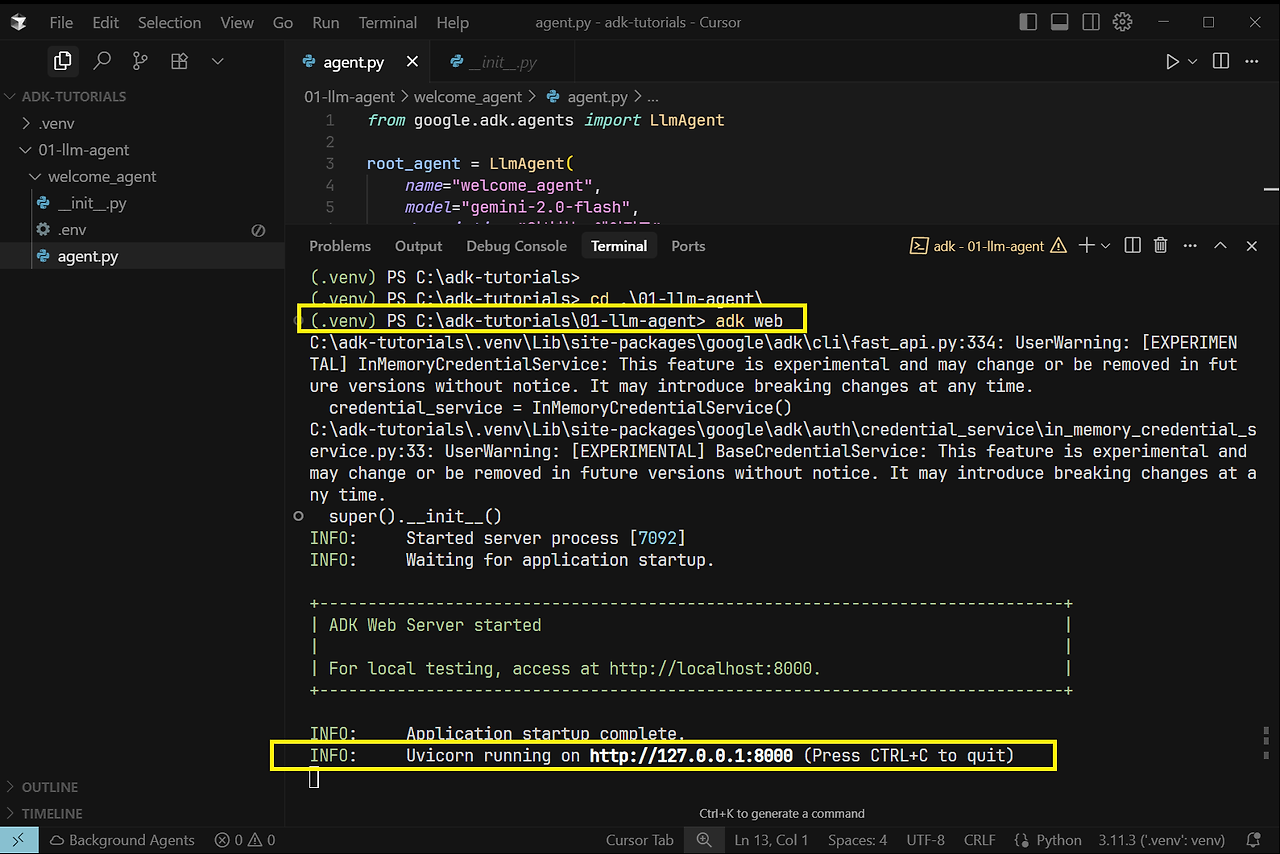Click the Run Python File play icon
1280x854 pixels.
point(1172,62)
